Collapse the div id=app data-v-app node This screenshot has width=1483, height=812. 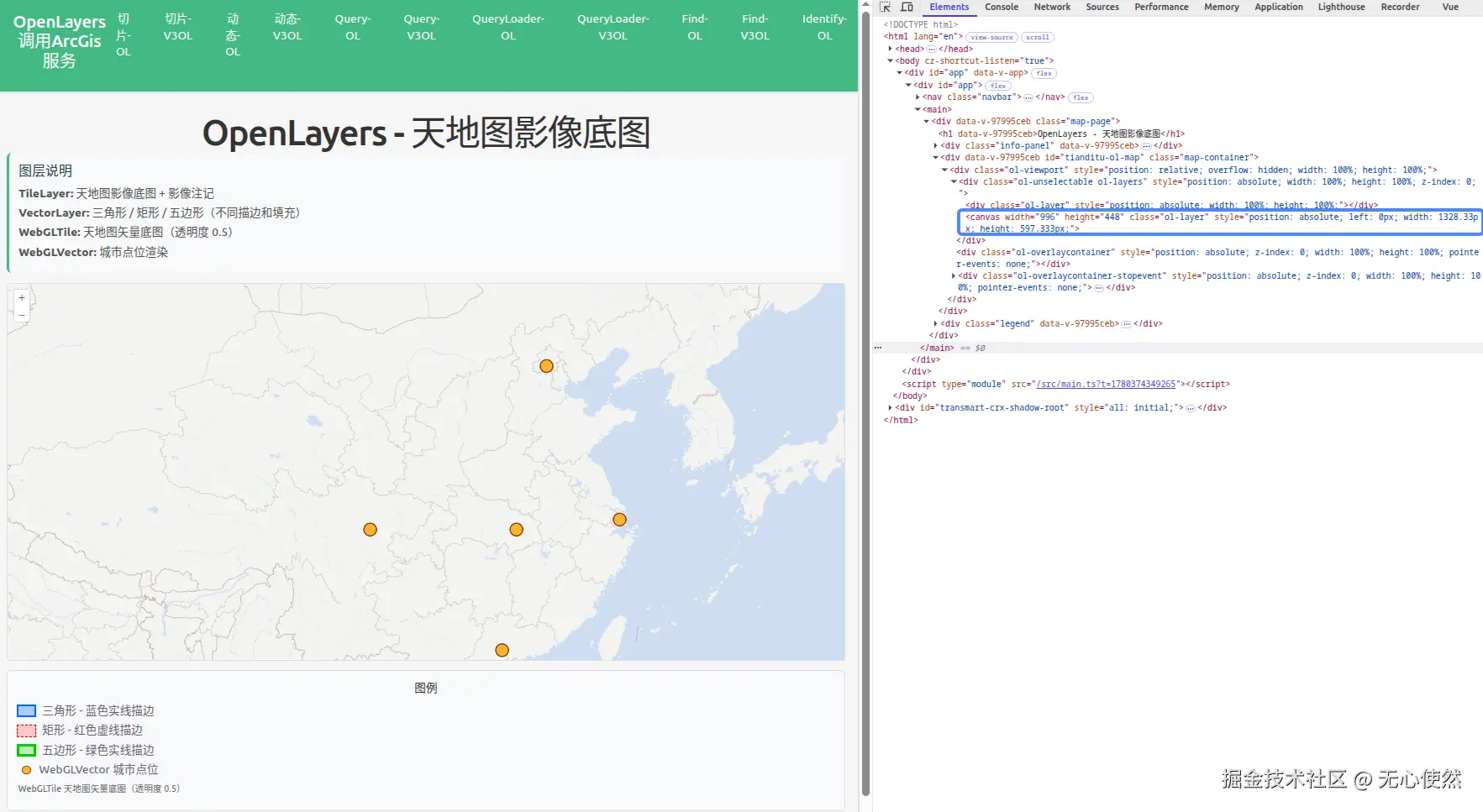point(899,73)
